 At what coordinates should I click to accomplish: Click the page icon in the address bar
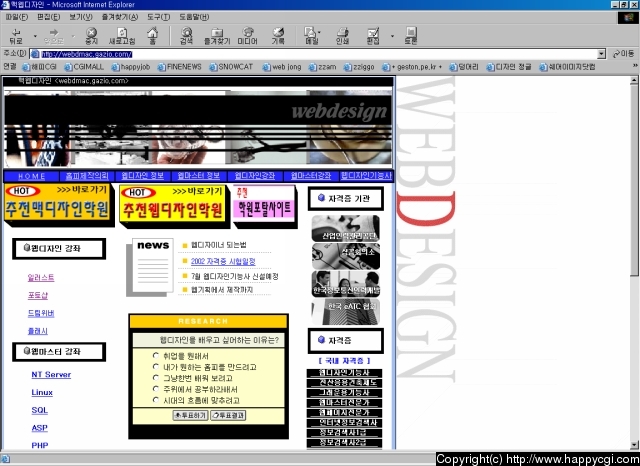click(35, 54)
